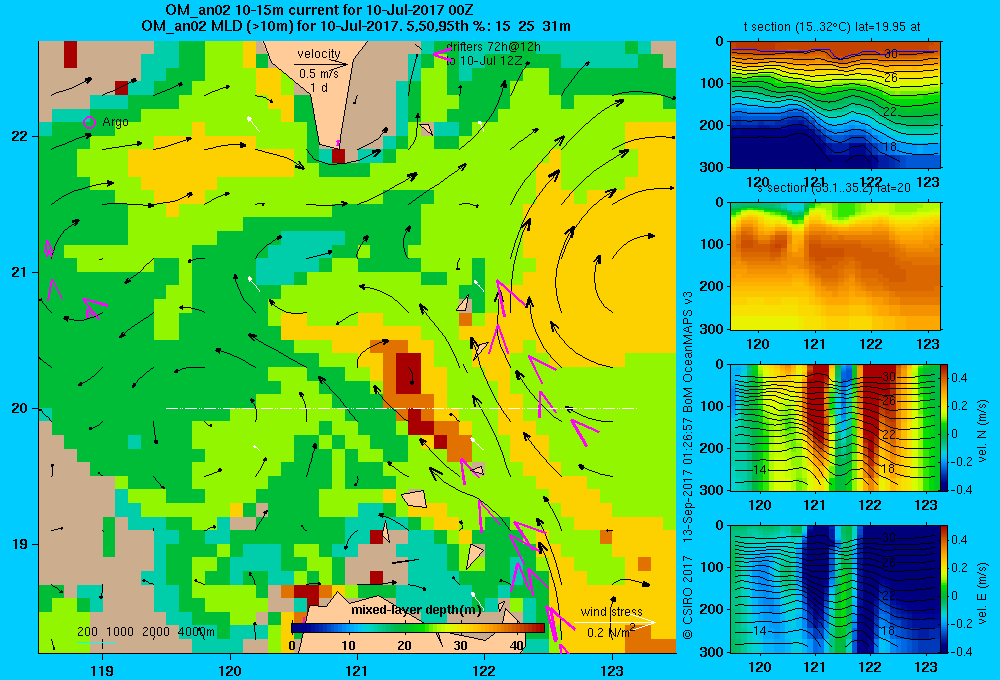
Task: Click the magenta drifter arrow in top legend
Action: pyautogui.click(x=443, y=54)
